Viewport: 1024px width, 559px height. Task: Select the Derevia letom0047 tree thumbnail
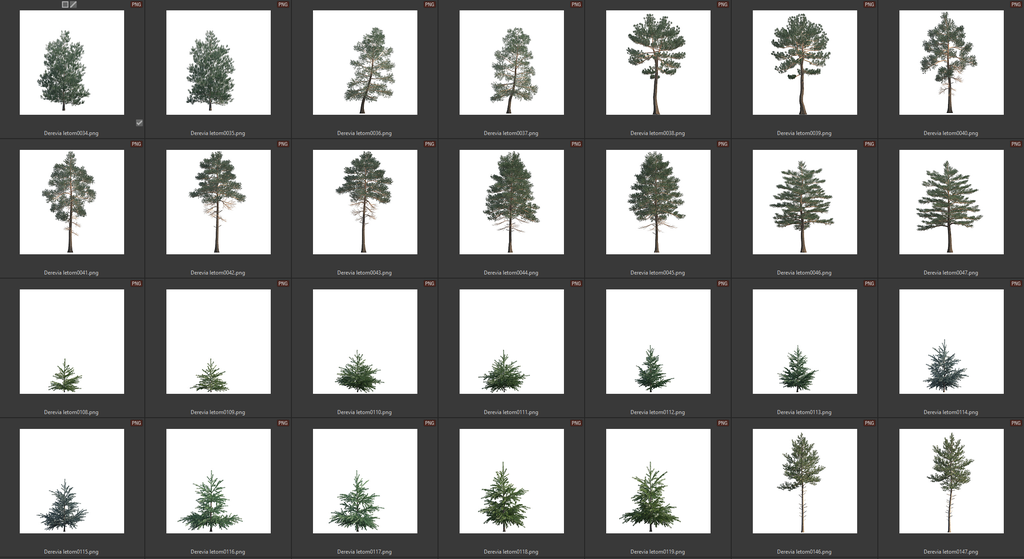coord(950,201)
